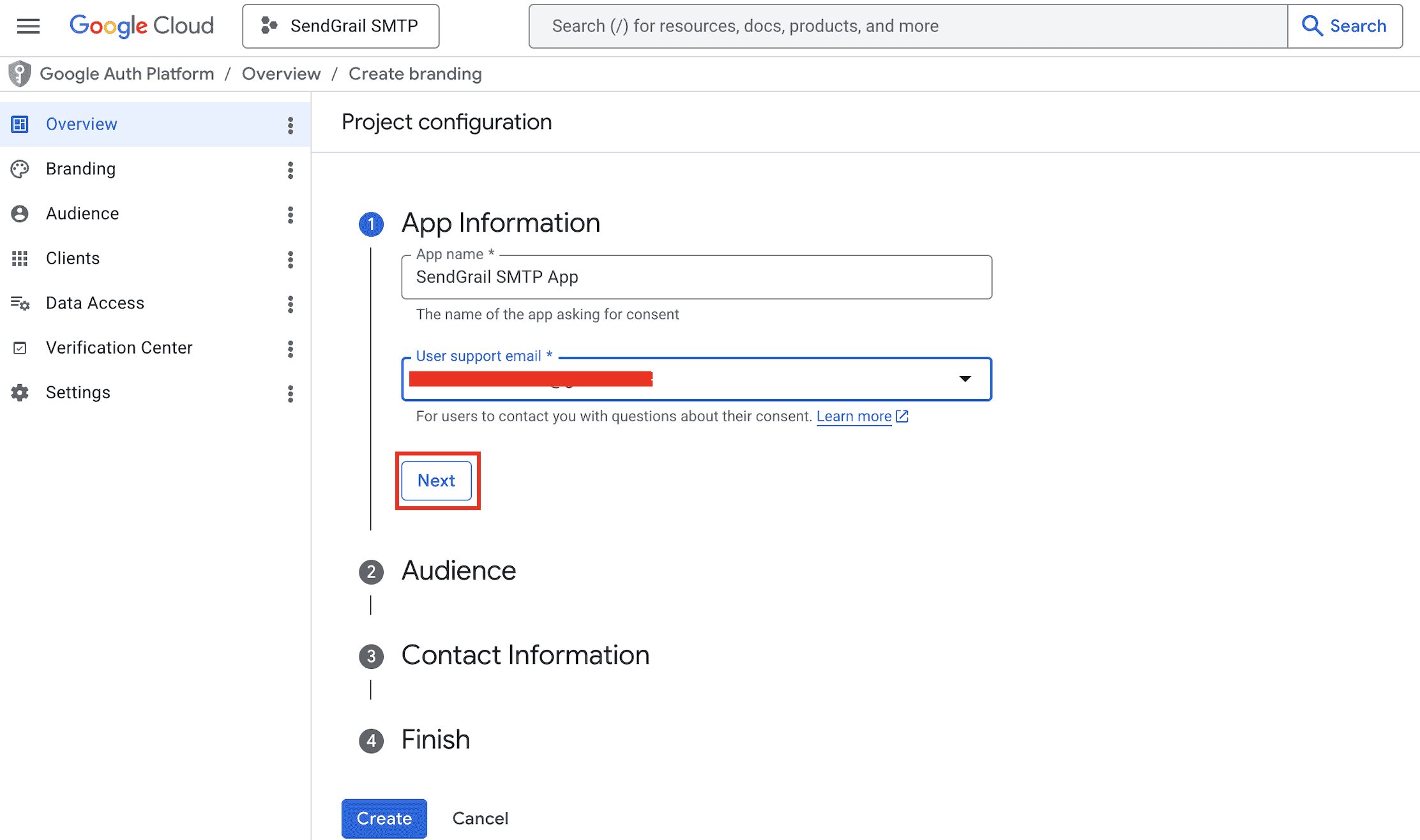The width and height of the screenshot is (1420, 840).
Task: Click the Overview dashboard icon
Action: click(x=20, y=124)
